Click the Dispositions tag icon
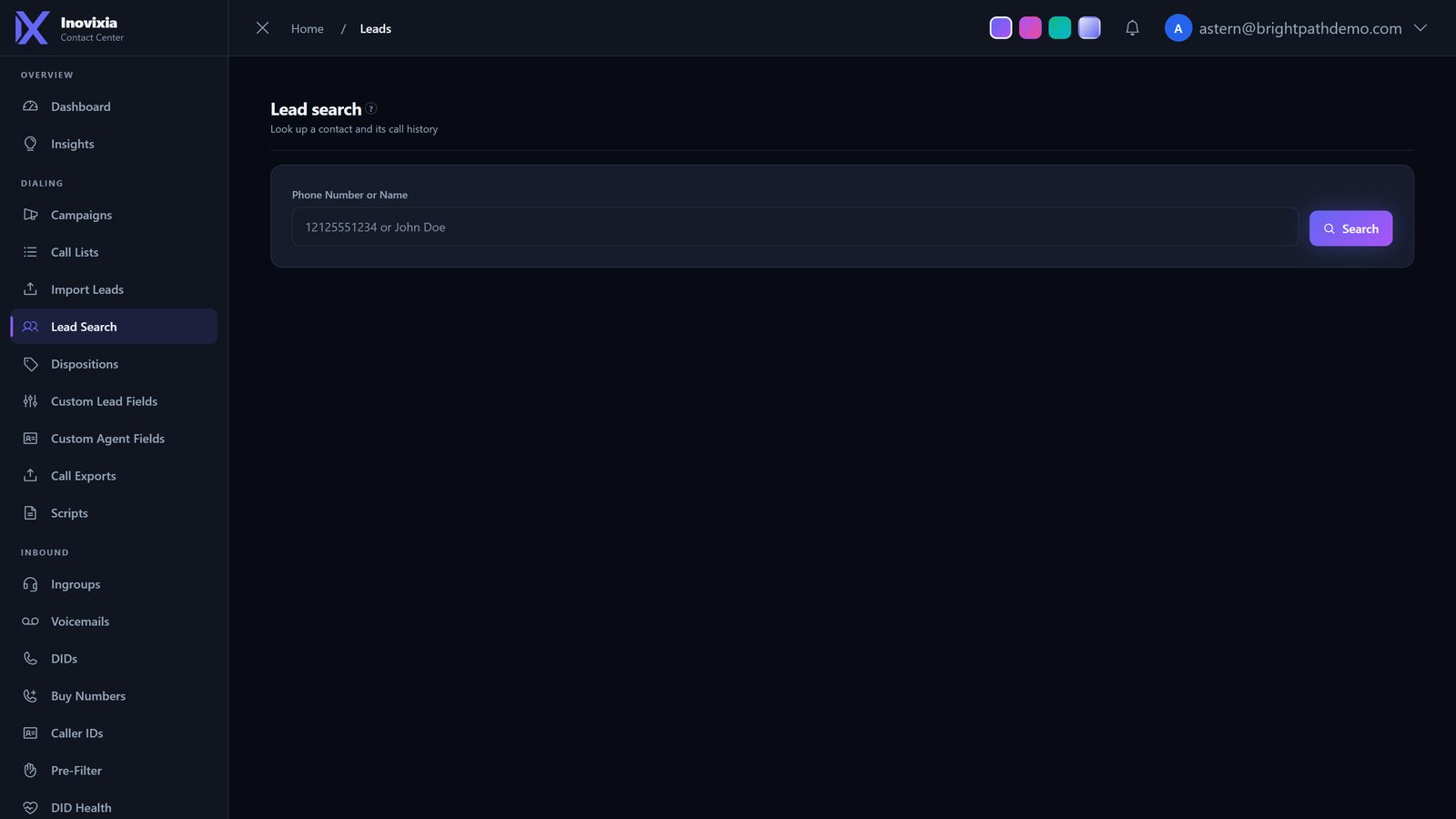This screenshot has height=819, width=1456. click(30, 364)
